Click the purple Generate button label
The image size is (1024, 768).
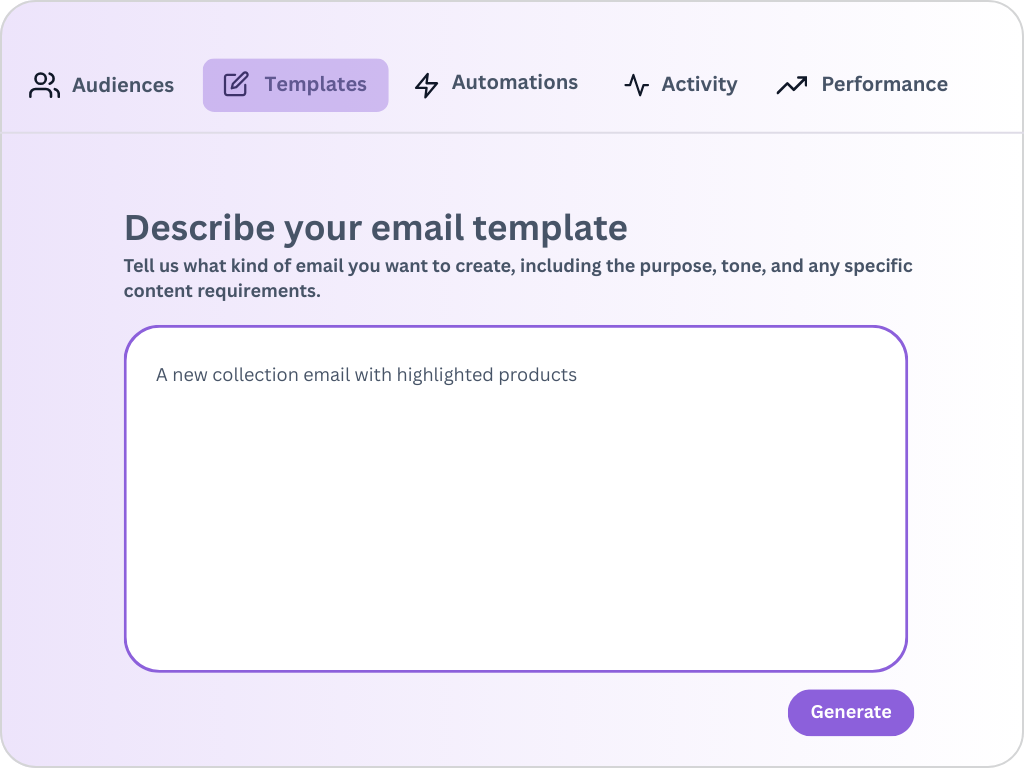(850, 712)
